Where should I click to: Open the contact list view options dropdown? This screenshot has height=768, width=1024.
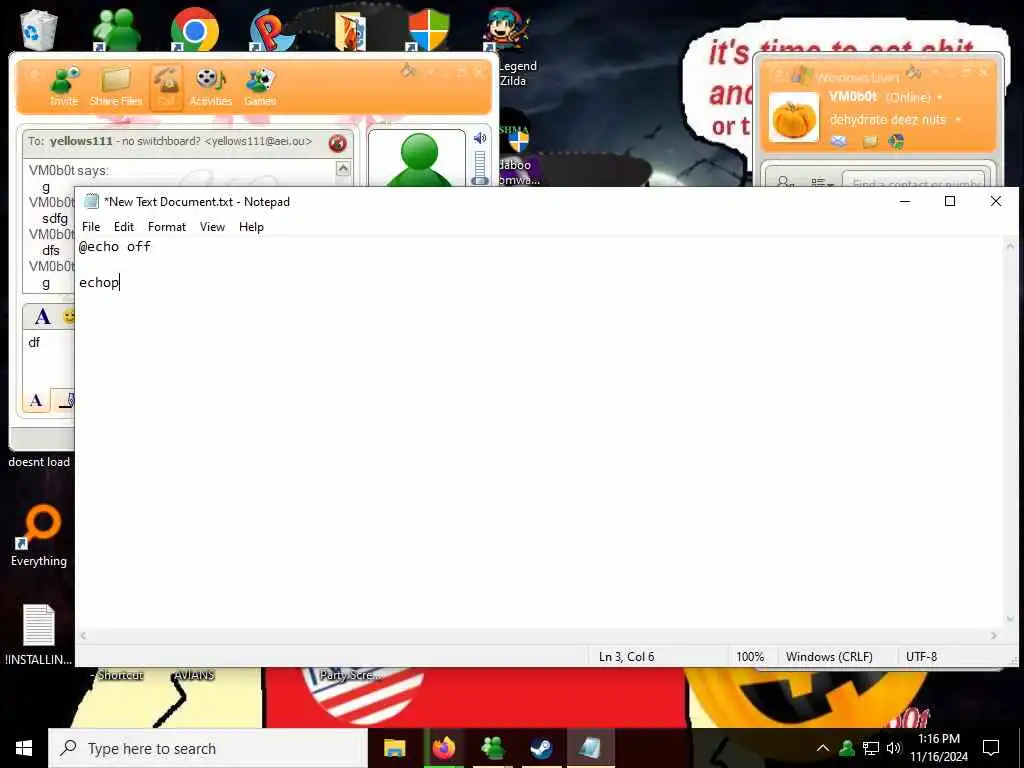pyautogui.click(x=822, y=182)
